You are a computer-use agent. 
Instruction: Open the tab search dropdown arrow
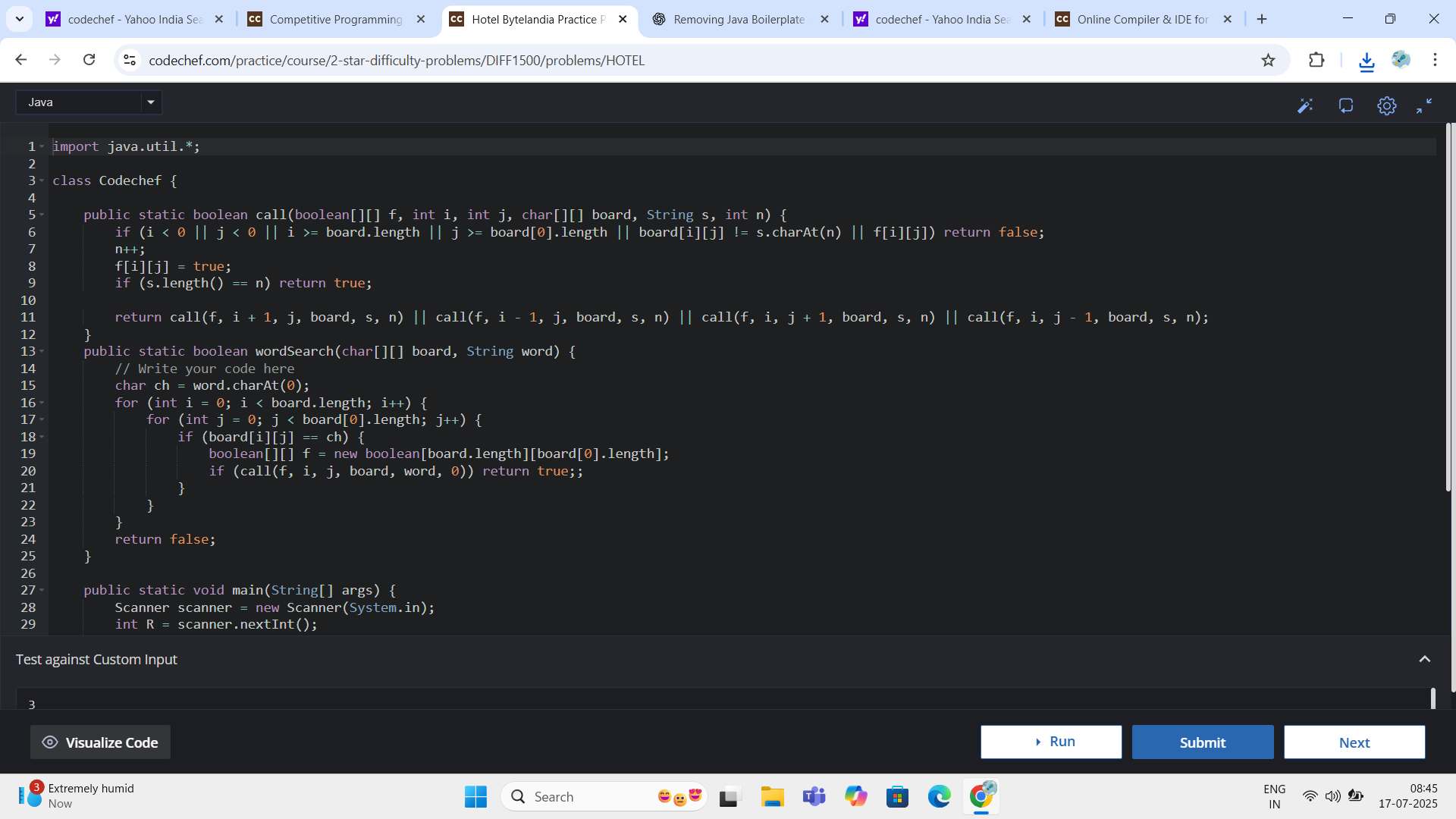pyautogui.click(x=20, y=19)
